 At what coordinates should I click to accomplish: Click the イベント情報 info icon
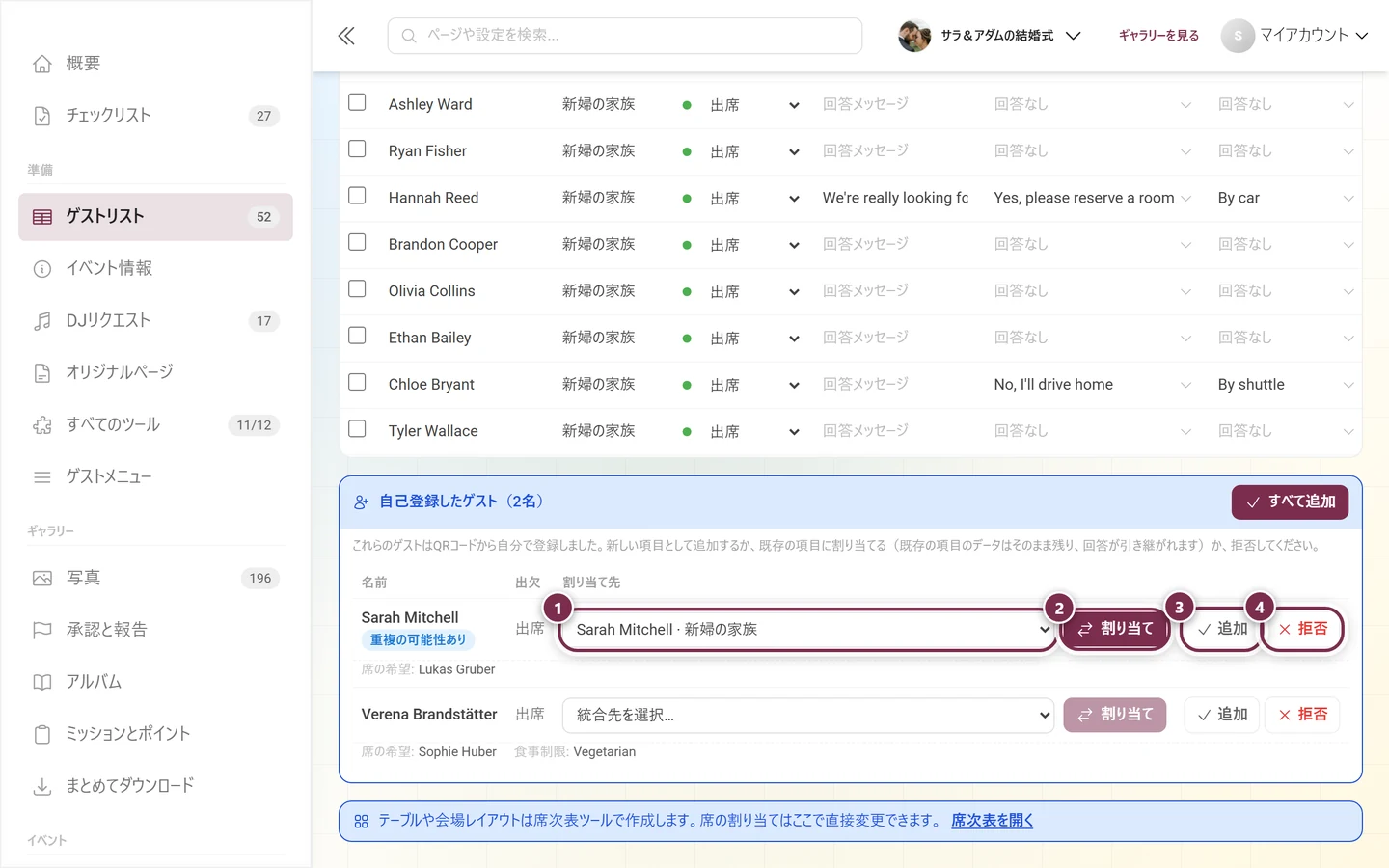(42, 269)
